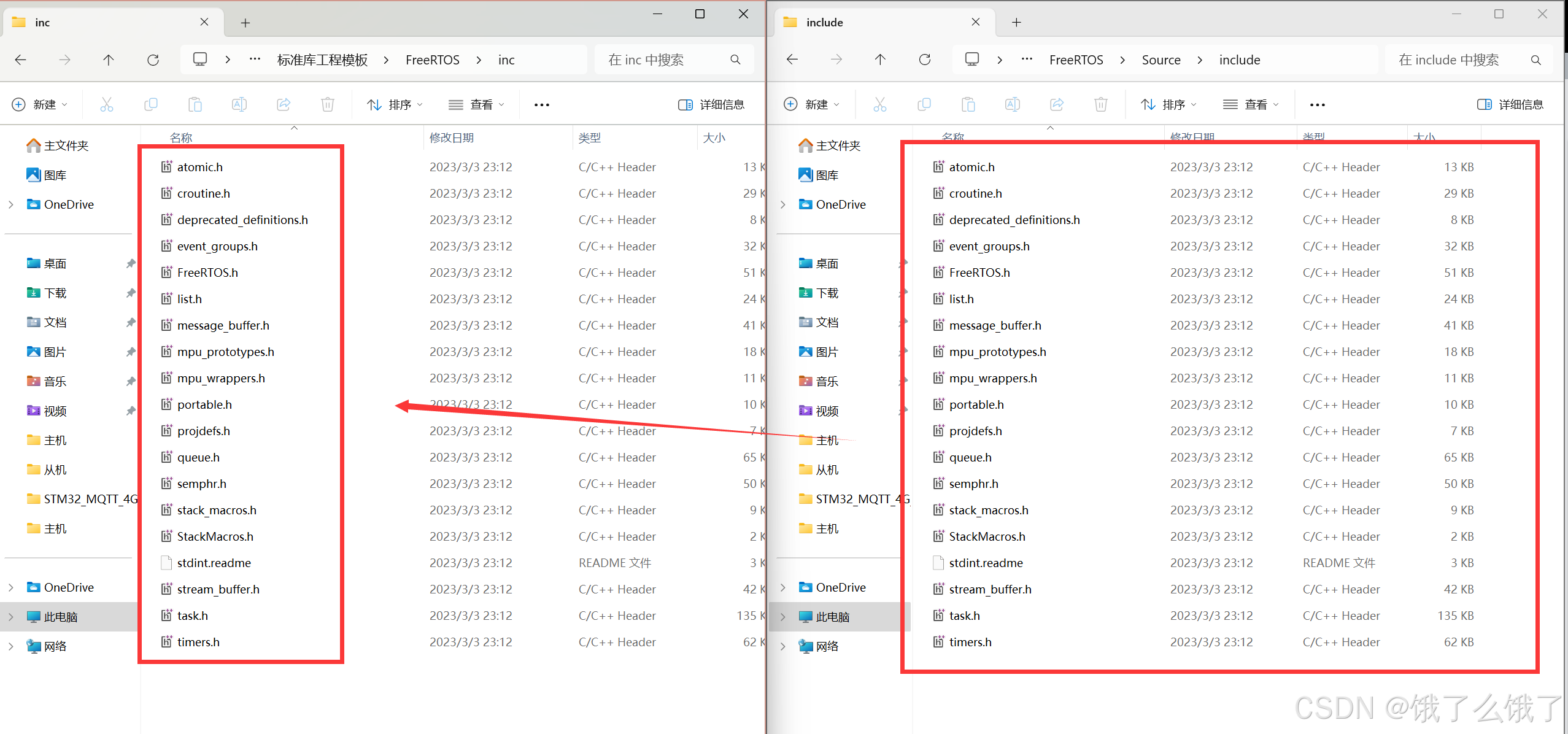Toggle 详细信息 details pane in the include window
The height and width of the screenshot is (734, 1568).
pyautogui.click(x=1510, y=104)
